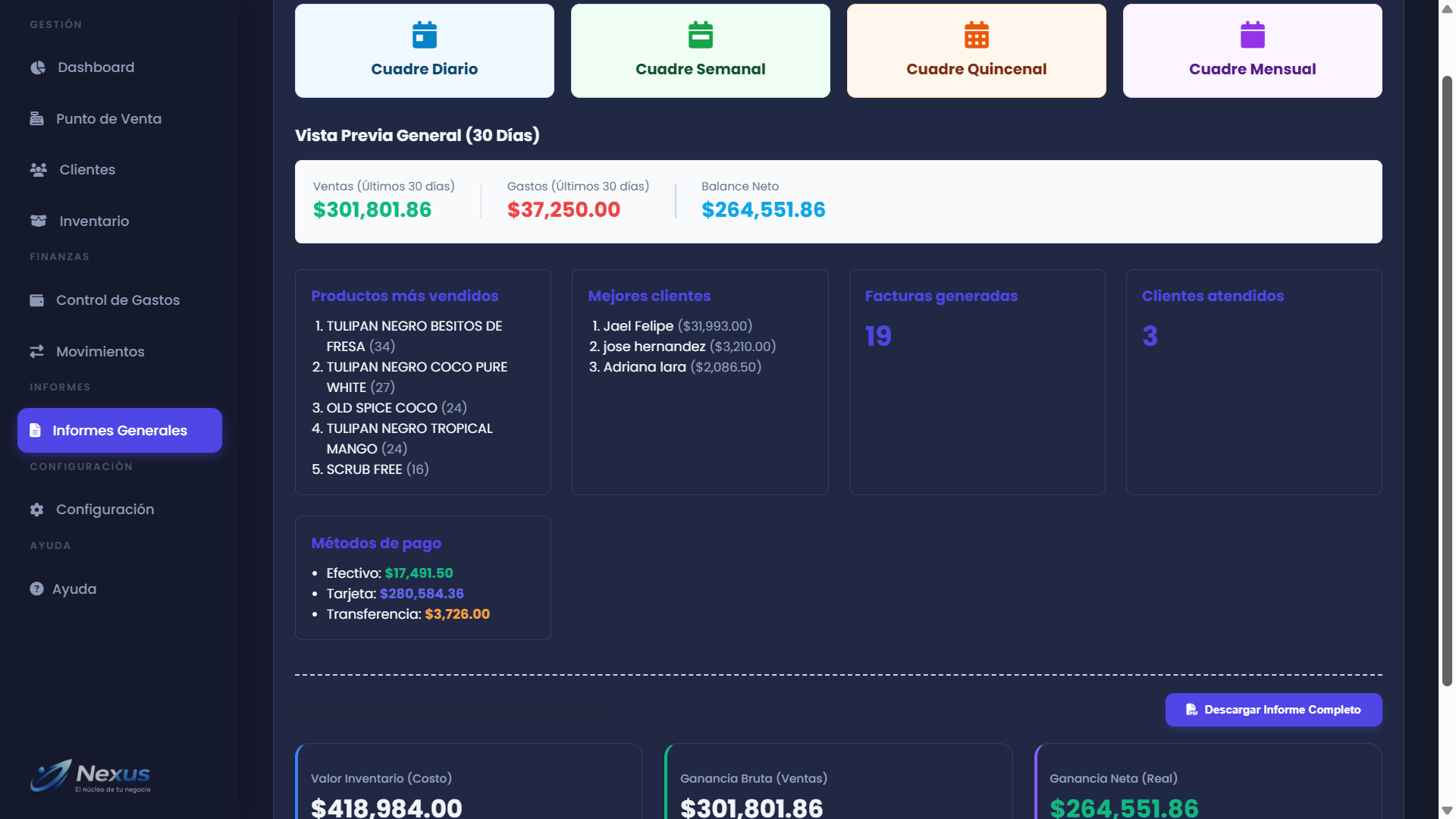Click the Punto de Venta register icon

(x=36, y=118)
